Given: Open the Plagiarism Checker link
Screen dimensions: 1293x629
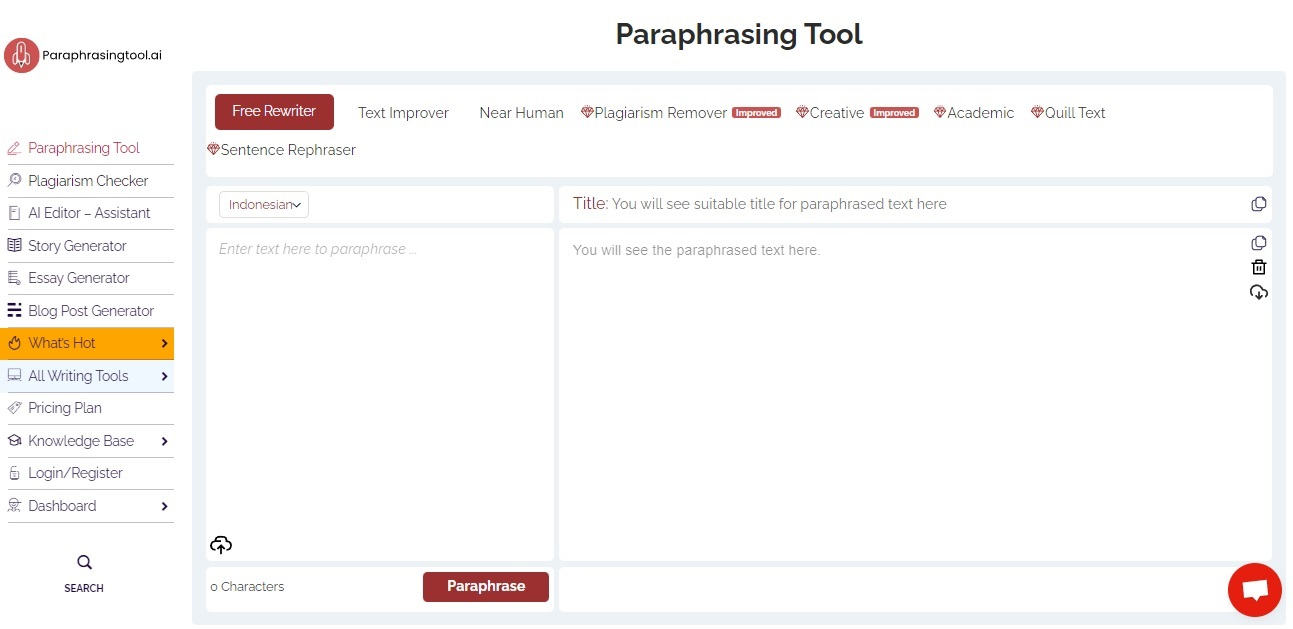Looking at the screenshot, I should [x=88, y=181].
